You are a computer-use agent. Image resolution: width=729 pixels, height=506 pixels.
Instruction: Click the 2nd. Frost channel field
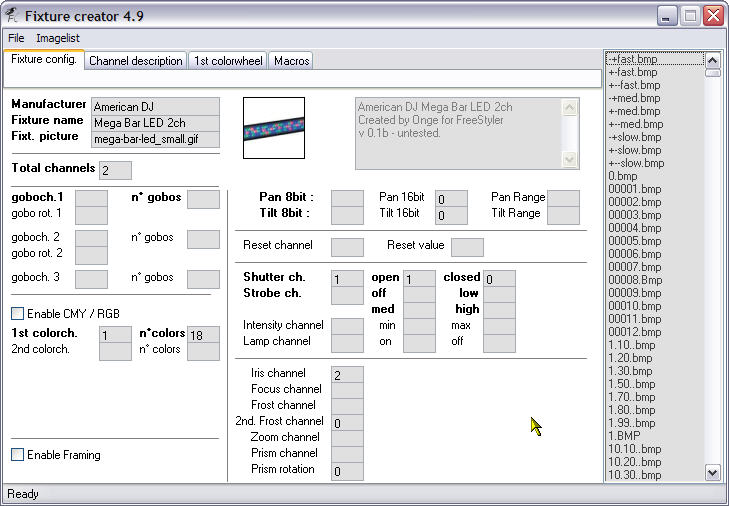347,423
